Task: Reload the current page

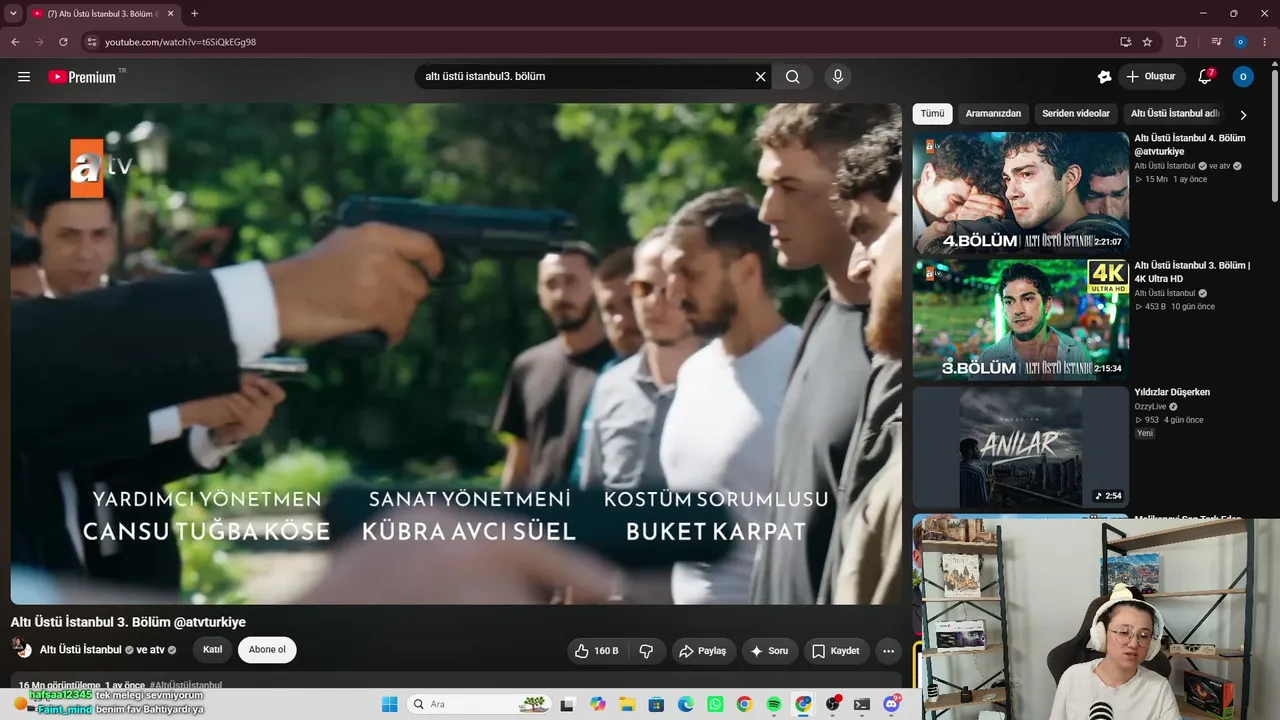Action: 63,42
